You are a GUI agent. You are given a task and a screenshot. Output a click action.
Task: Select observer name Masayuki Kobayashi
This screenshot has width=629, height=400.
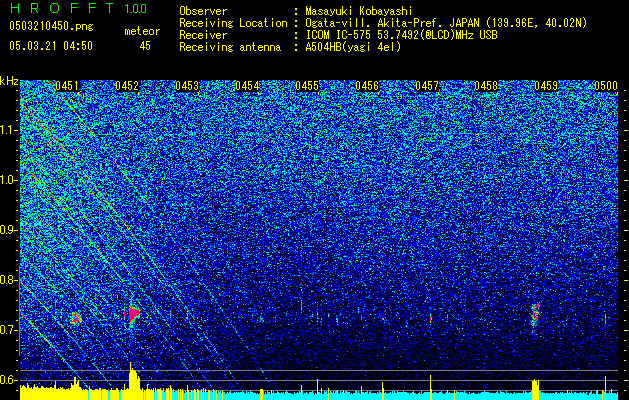(x=359, y=11)
